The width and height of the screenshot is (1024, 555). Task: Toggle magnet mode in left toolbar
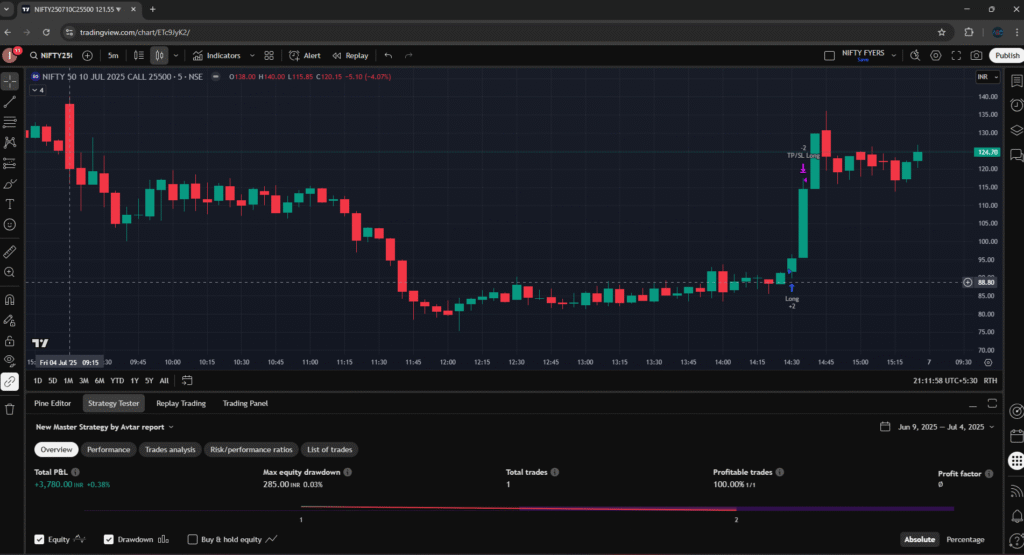(10, 300)
